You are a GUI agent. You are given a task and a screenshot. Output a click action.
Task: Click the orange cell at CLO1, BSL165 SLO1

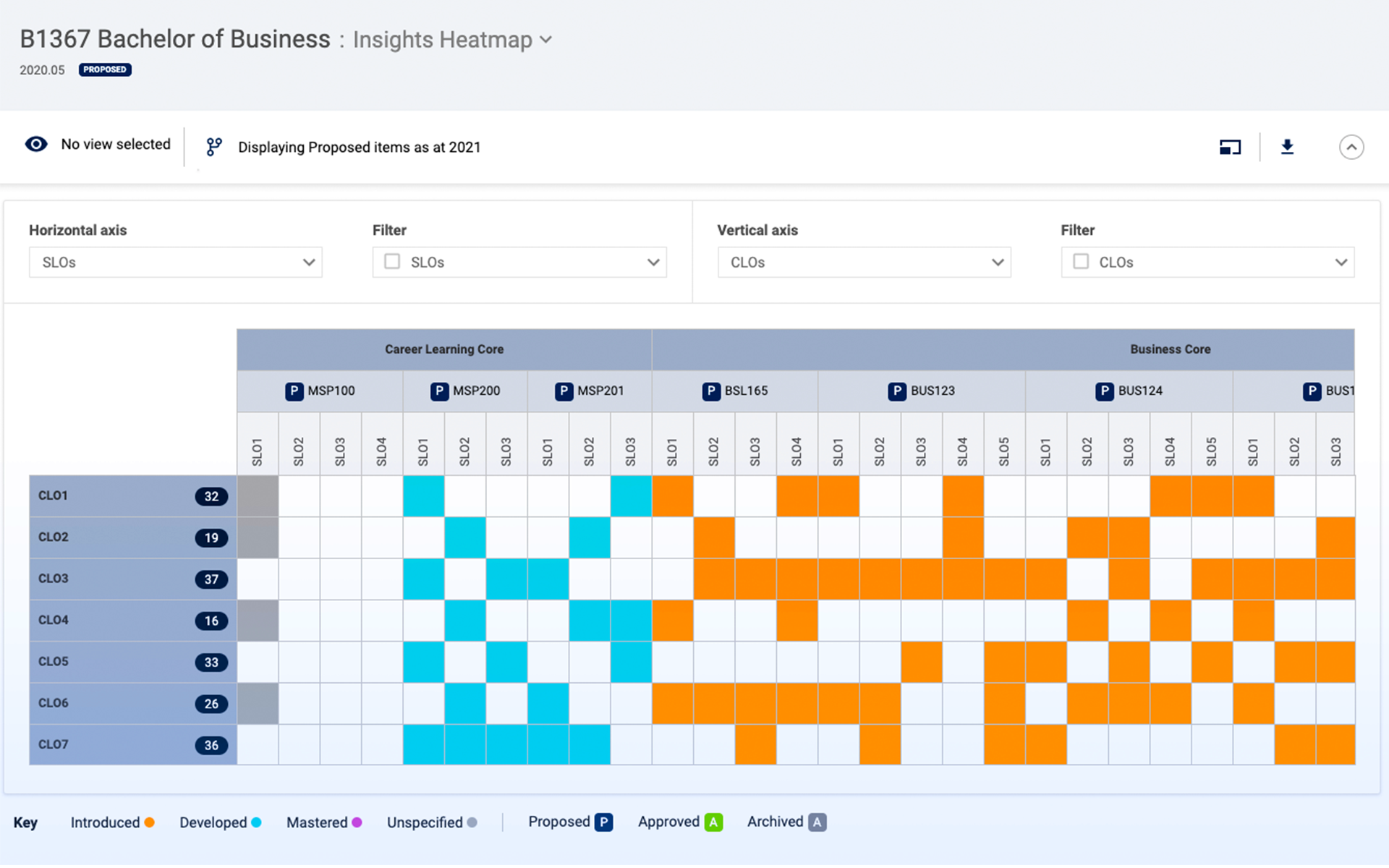[x=673, y=496]
